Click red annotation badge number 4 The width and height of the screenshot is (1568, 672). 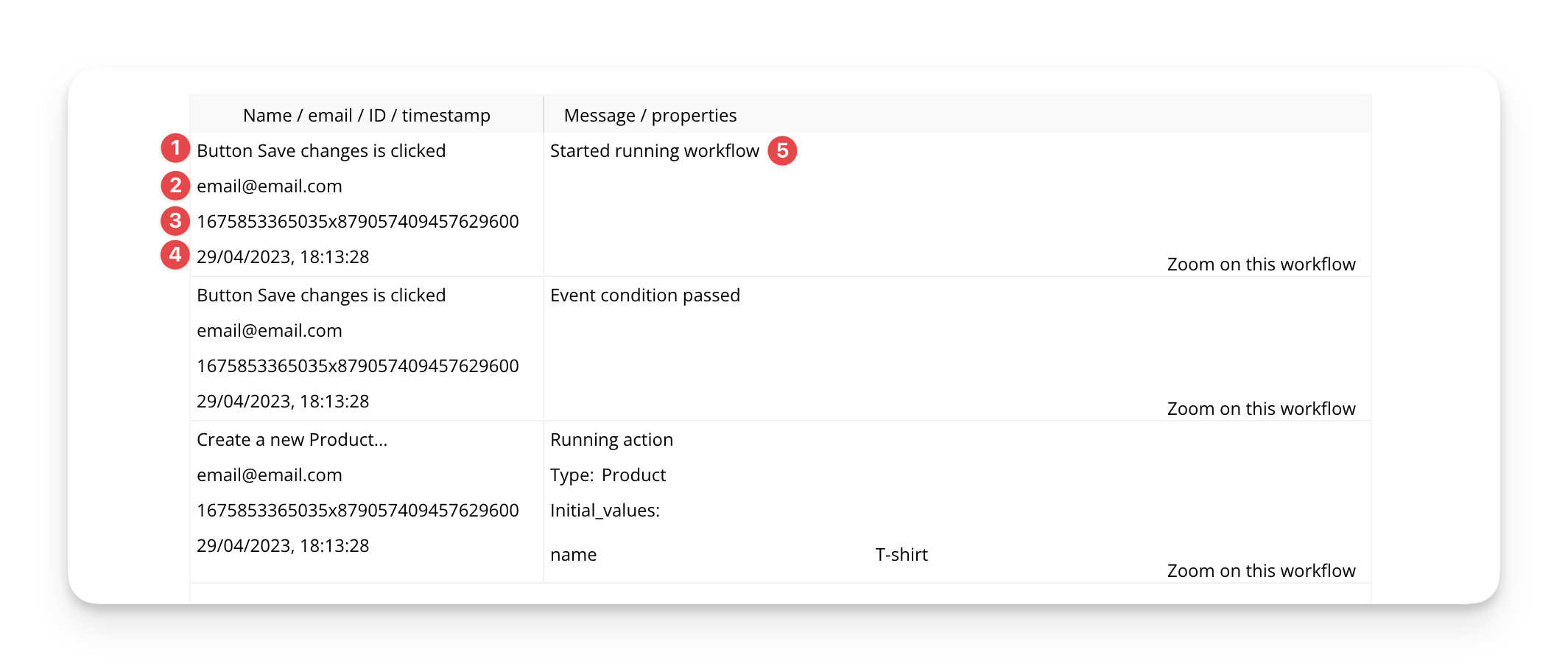point(175,255)
